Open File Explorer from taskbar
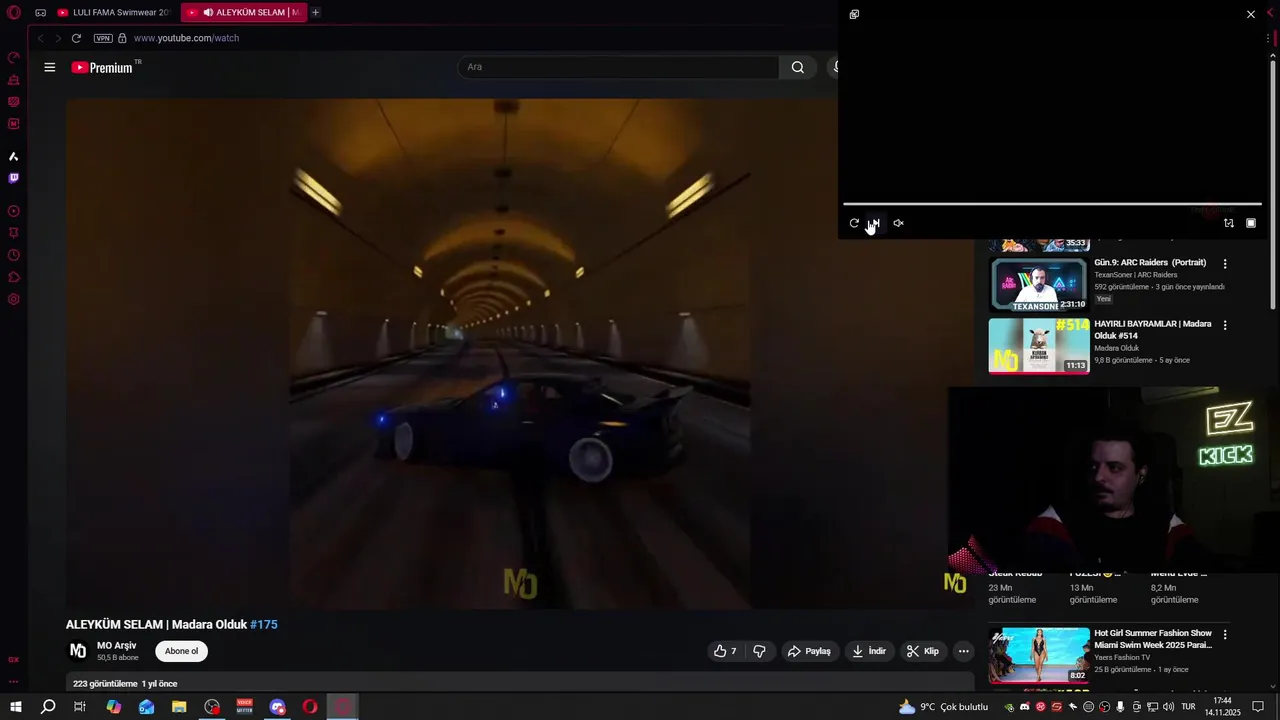 [x=179, y=707]
